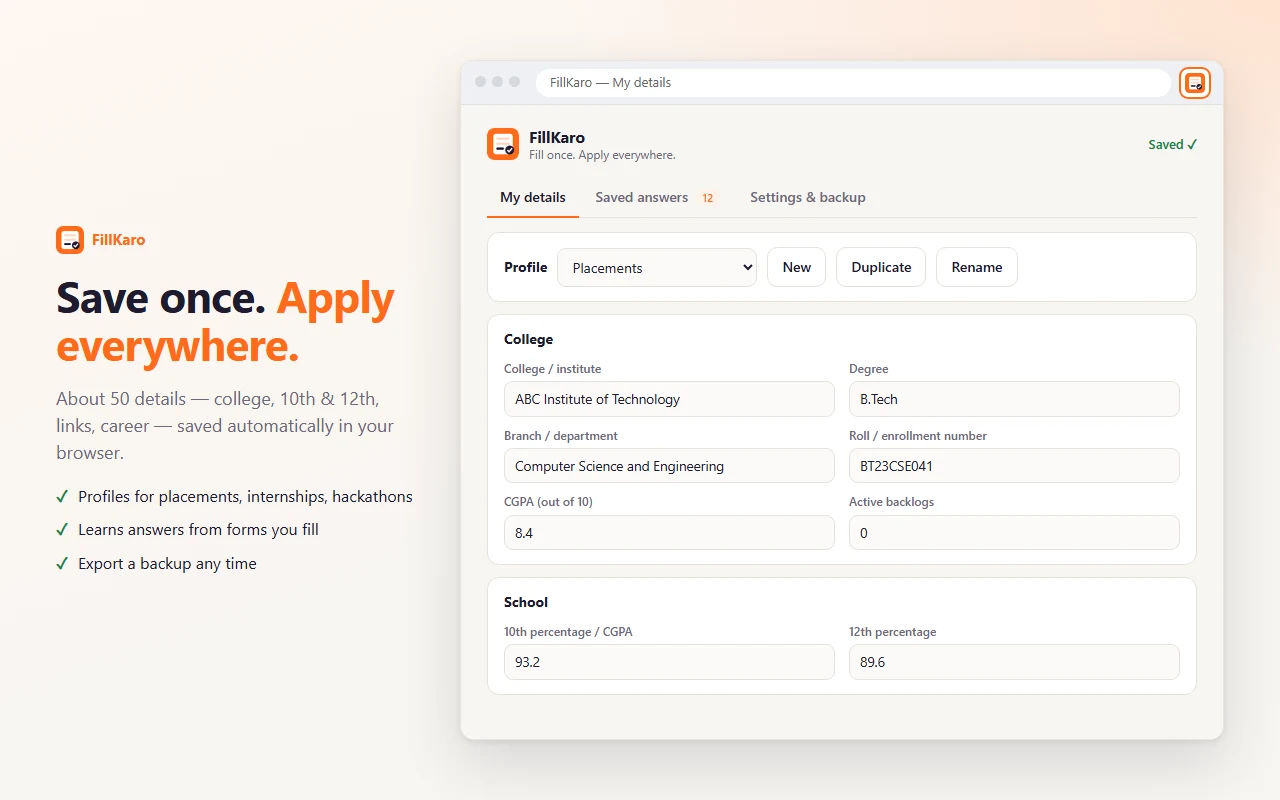Click the FillKaro extension icon in browser toolbar
This screenshot has width=1280, height=800.
(x=1195, y=83)
